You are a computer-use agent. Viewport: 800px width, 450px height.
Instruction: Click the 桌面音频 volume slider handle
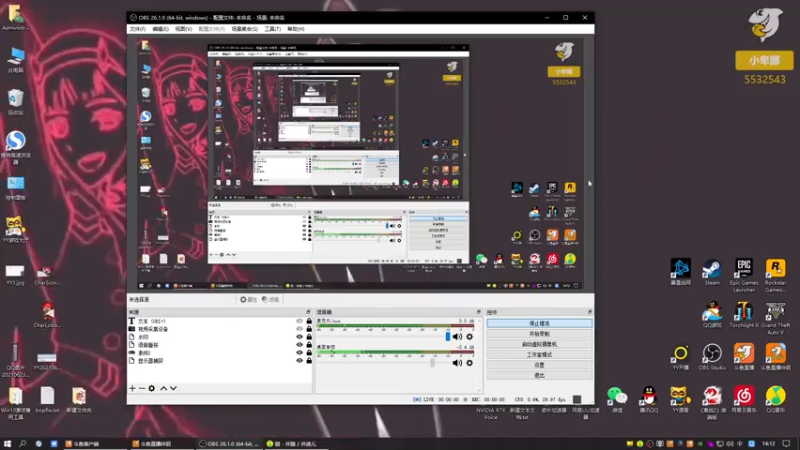pos(432,363)
